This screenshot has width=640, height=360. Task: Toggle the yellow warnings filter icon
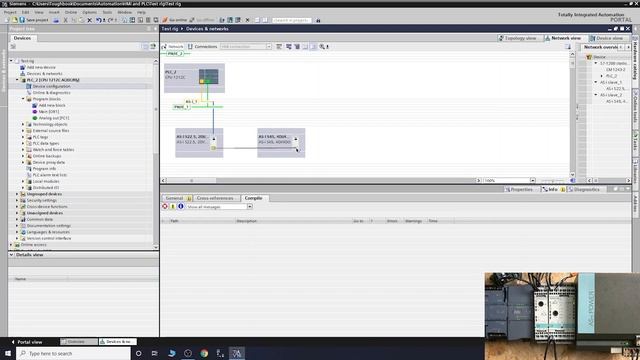(x=173, y=207)
